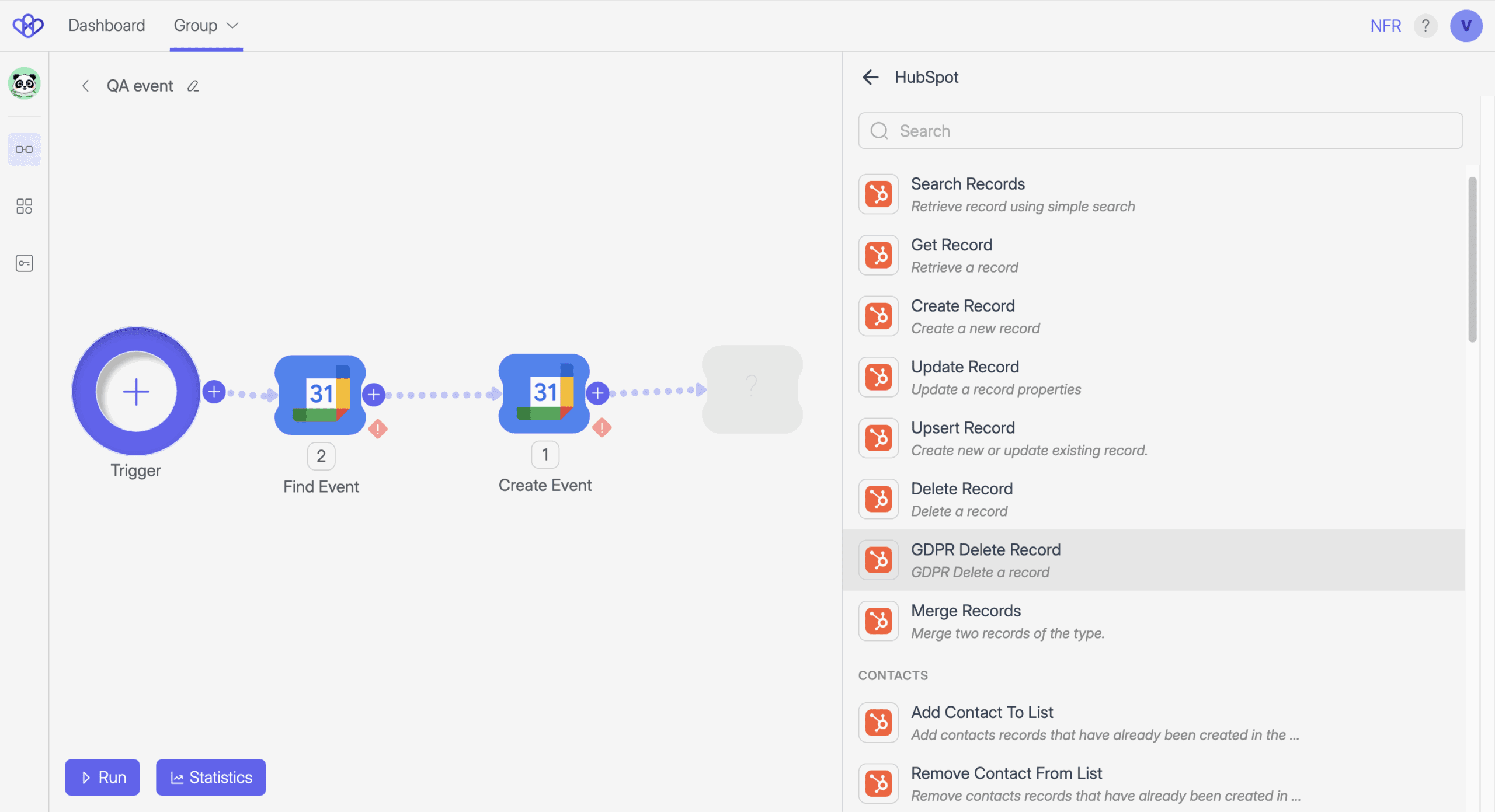Open the help question mark icon

coord(1426,26)
